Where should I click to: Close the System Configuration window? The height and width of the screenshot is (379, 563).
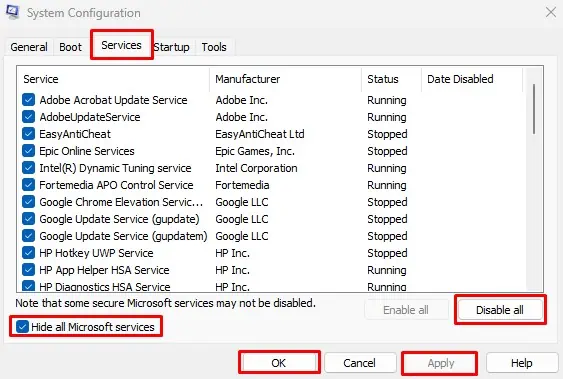tap(550, 12)
